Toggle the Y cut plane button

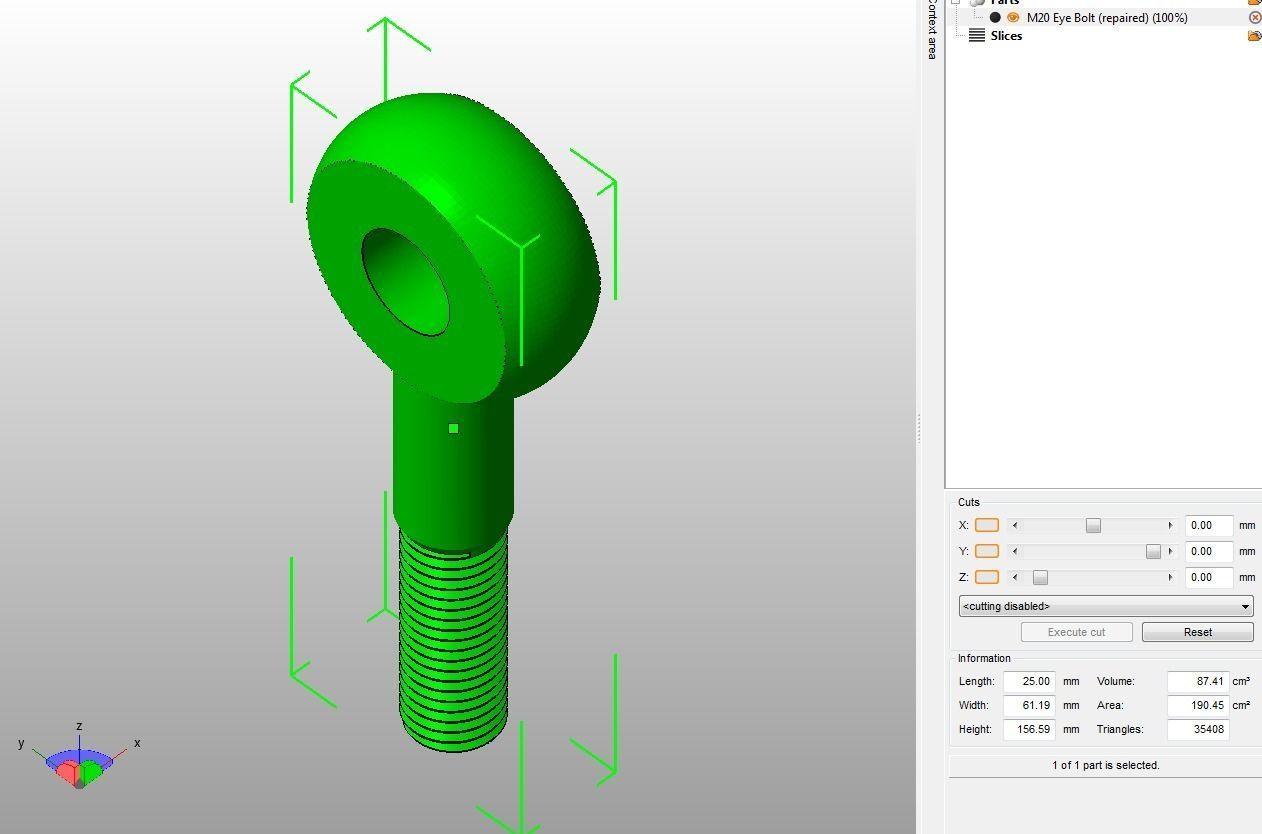click(x=987, y=551)
